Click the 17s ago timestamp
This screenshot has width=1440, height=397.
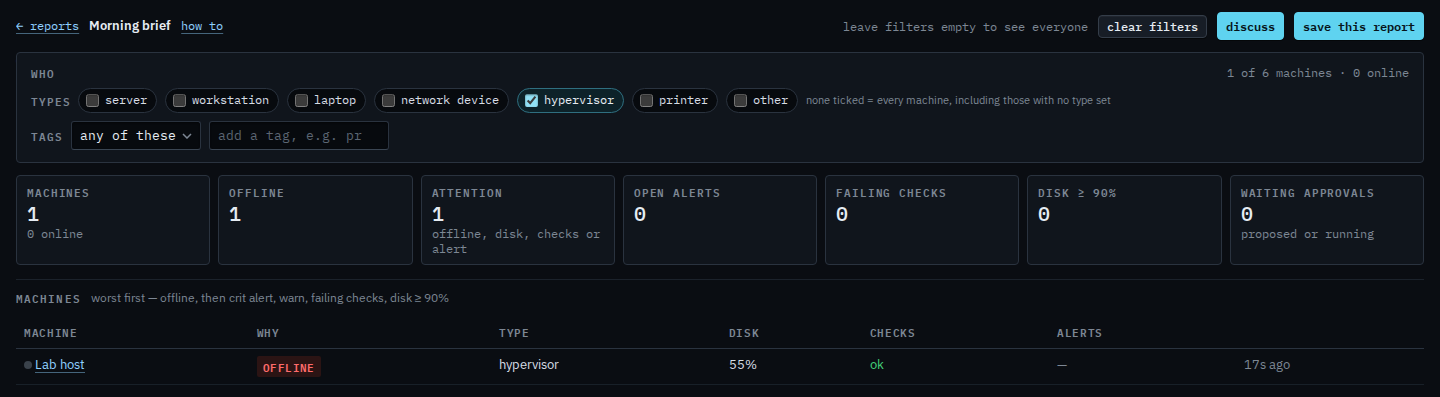(x=1267, y=365)
